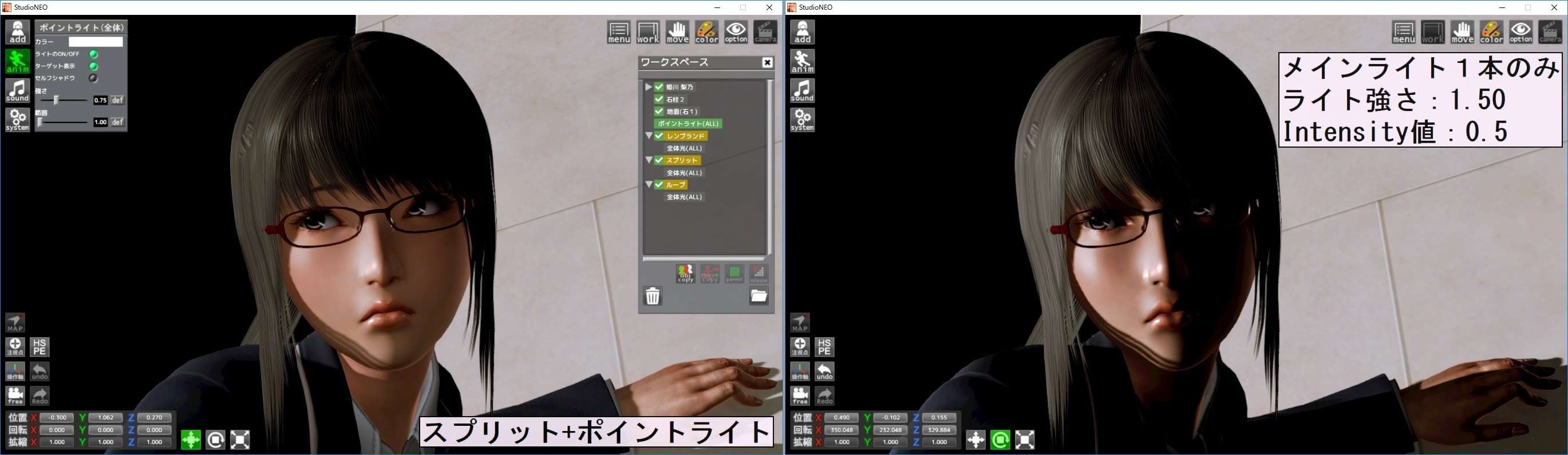This screenshot has height=455, width=1568.
Task: Toggle the ターゲット表示 indicator
Action: (x=94, y=66)
